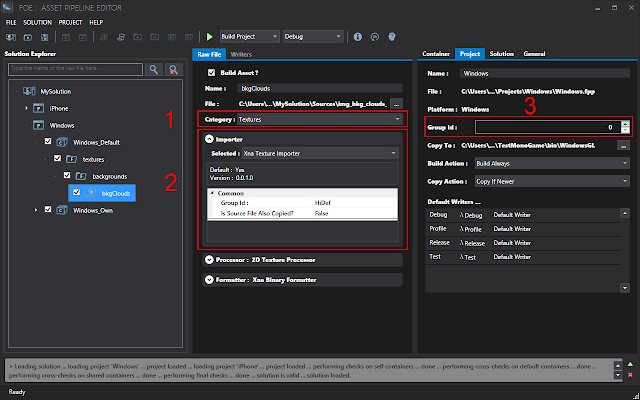
Task: Open the PROJECT menu
Action: (70, 21)
